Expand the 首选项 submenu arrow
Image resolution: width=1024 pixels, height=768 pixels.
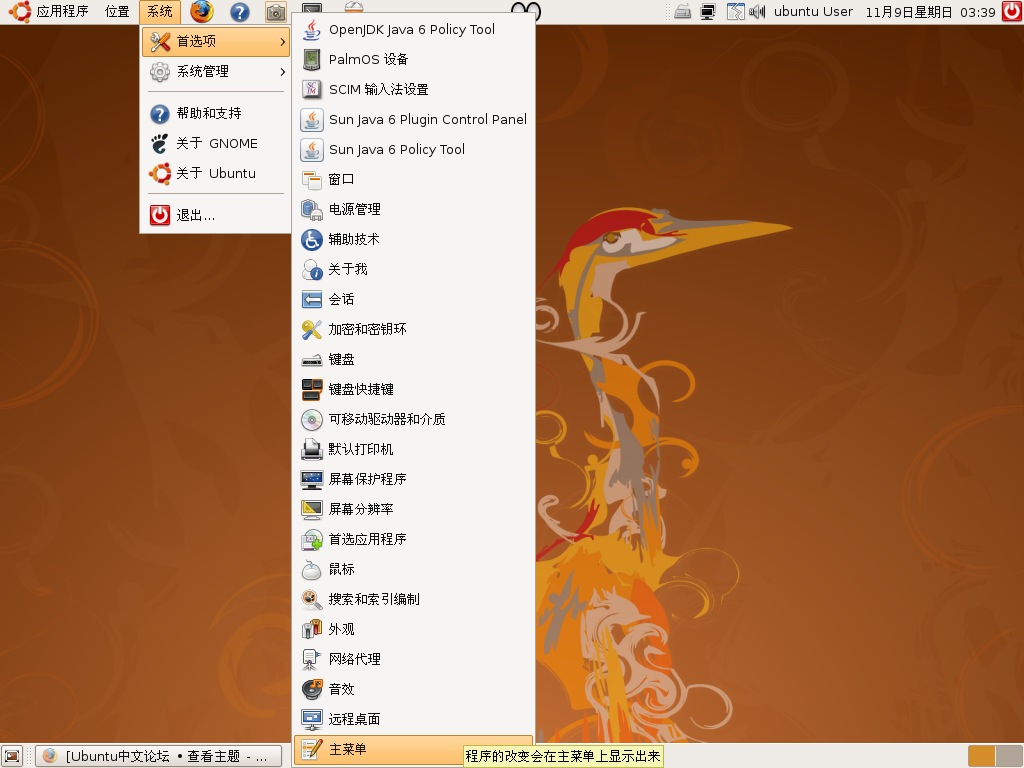pos(282,42)
